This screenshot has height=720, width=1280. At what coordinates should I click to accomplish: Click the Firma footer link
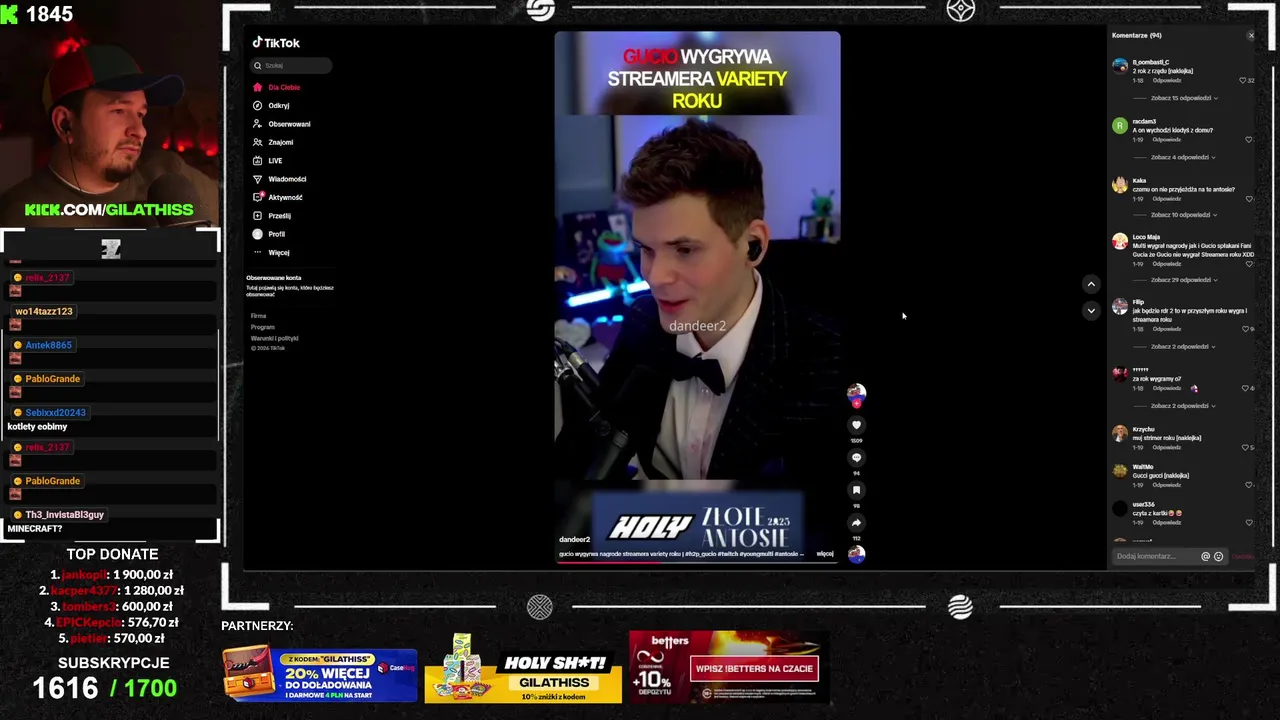click(258, 316)
